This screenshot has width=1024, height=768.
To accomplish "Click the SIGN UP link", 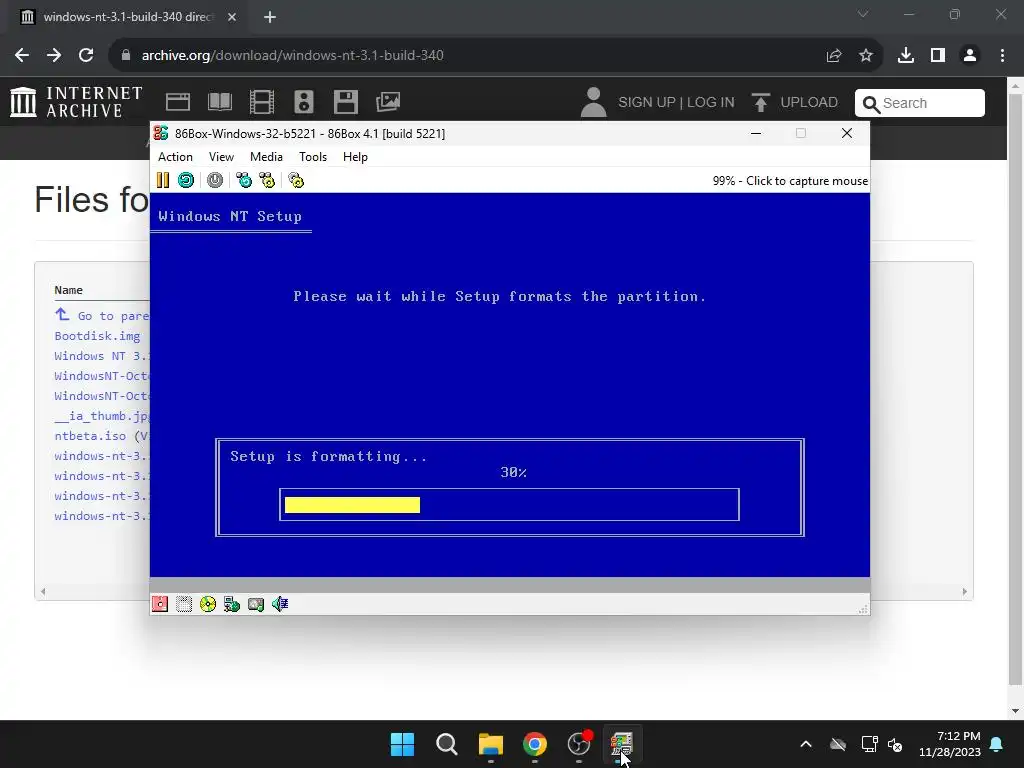I will point(647,103).
